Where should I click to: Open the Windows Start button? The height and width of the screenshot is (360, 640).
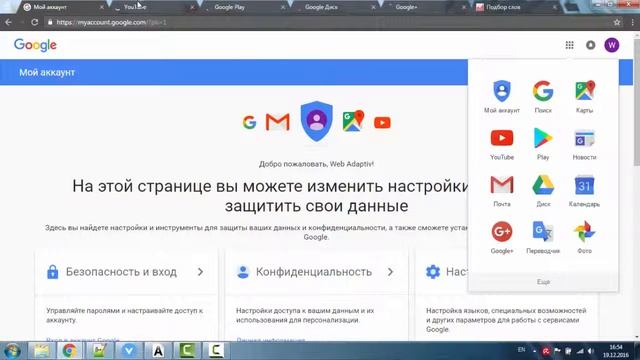tap(12, 351)
